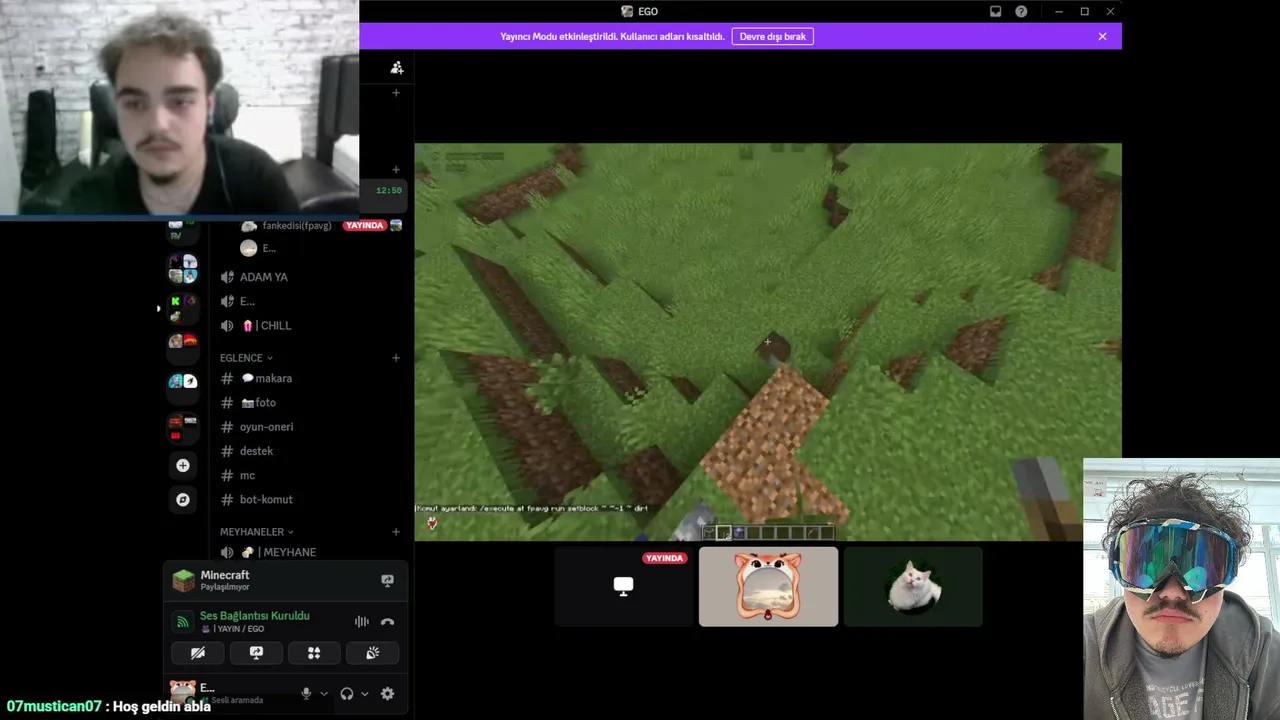This screenshot has width=1280, height=720.
Task: Open the mc text channel
Action: coord(310,475)
